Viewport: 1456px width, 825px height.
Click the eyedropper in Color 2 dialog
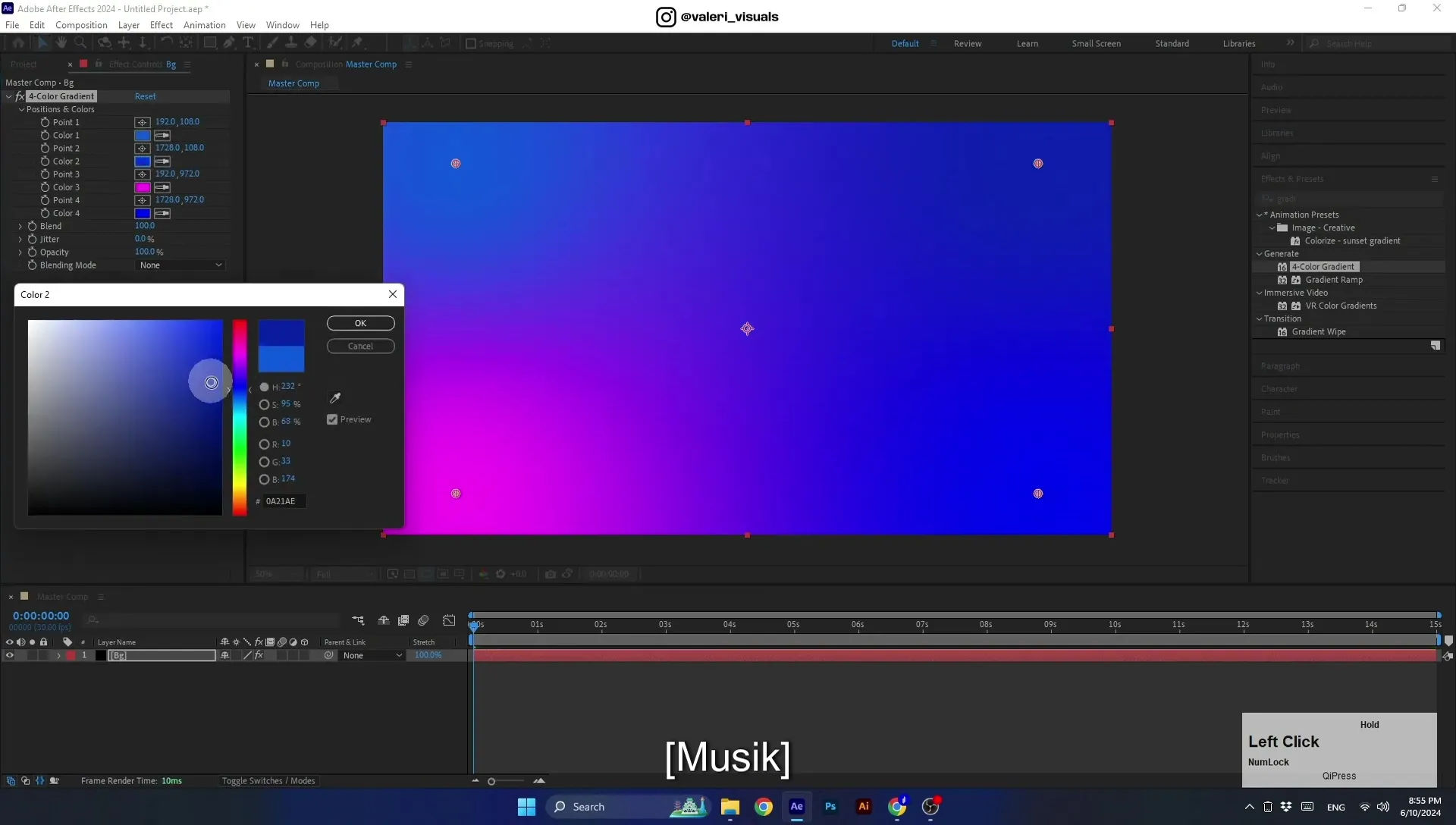pos(334,398)
